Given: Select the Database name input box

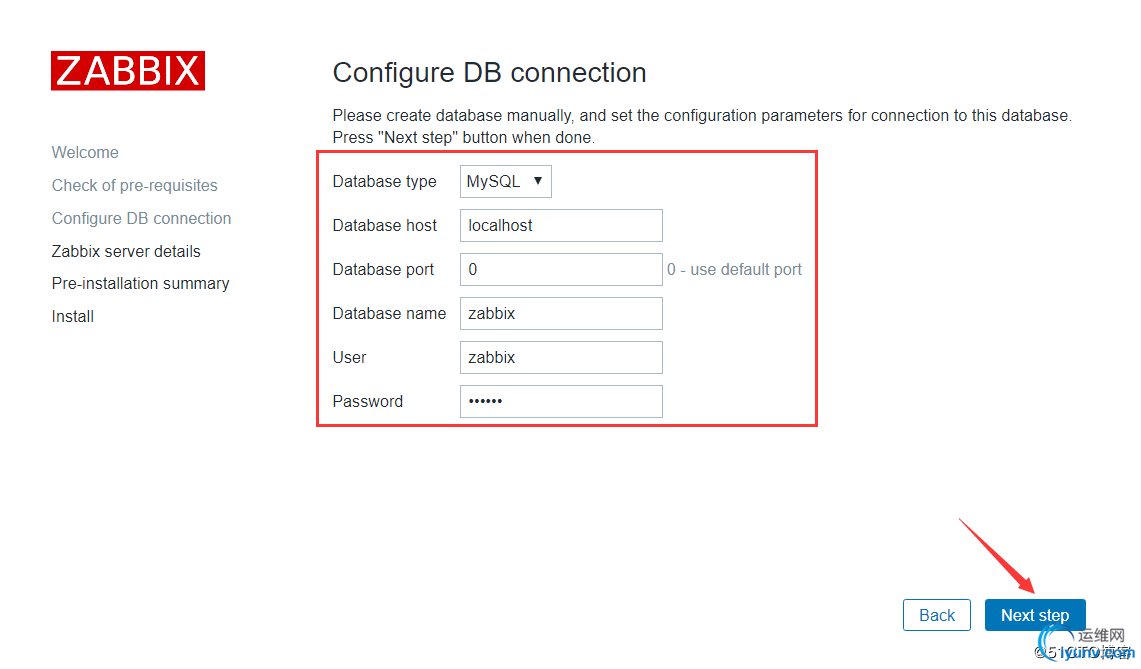Looking at the screenshot, I should tap(561, 314).
